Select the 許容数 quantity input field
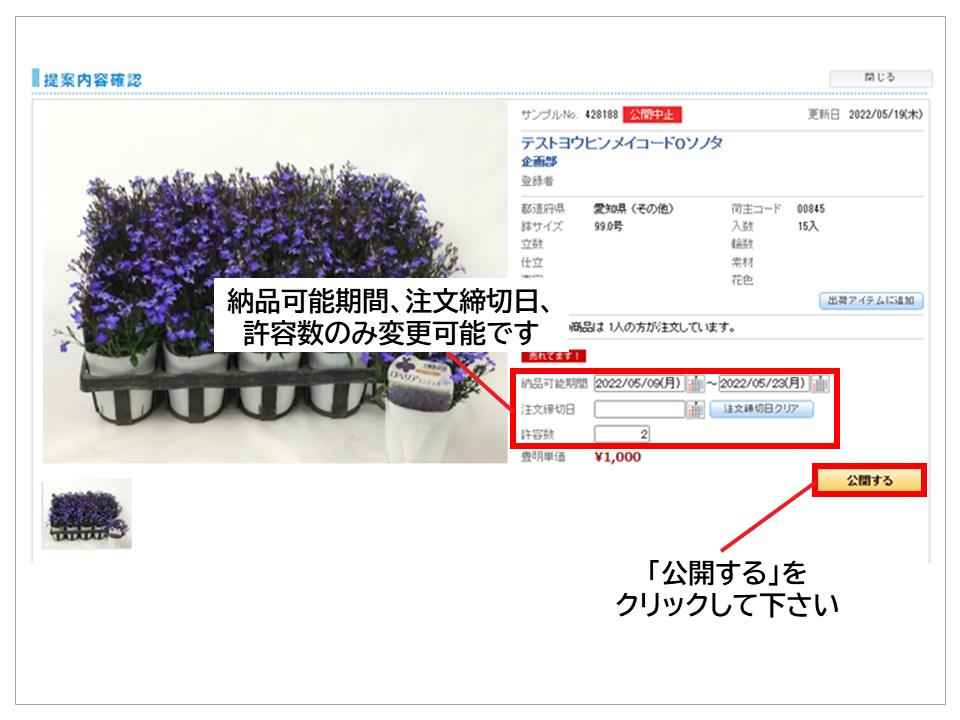Viewport: 960px width, 720px height. click(623, 434)
